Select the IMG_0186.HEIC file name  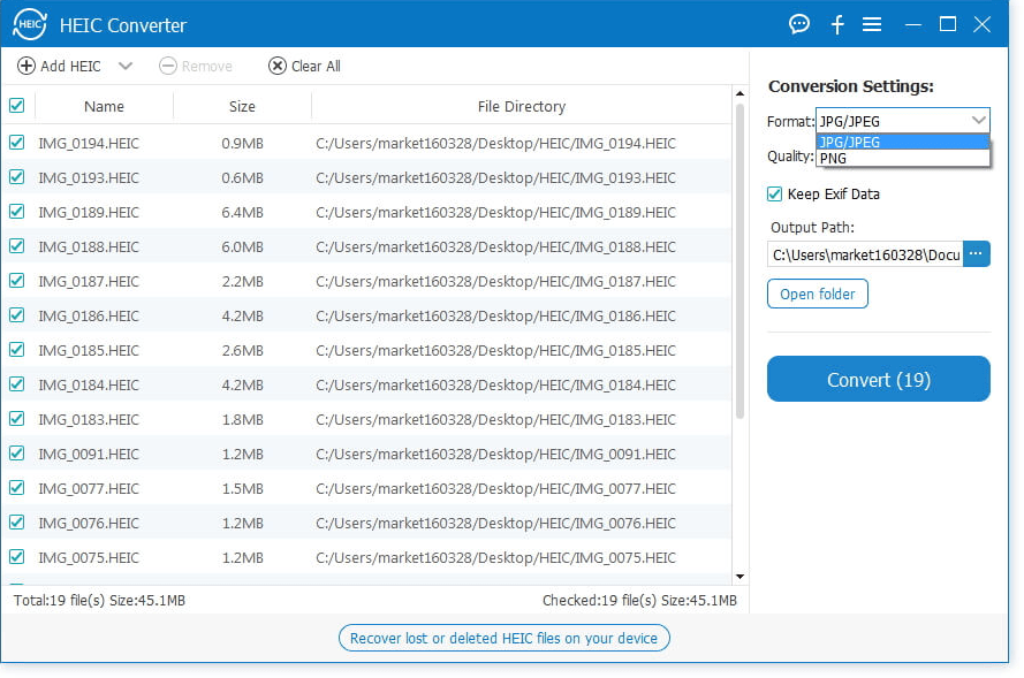89,316
